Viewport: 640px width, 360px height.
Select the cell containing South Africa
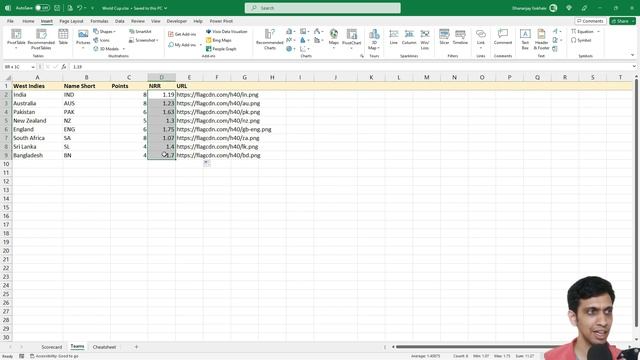click(x=38, y=138)
